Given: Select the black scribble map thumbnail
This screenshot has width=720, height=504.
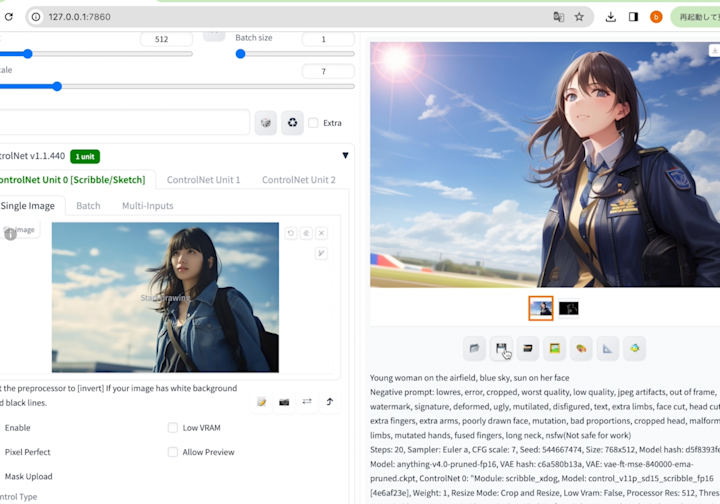Looking at the screenshot, I should (568, 308).
